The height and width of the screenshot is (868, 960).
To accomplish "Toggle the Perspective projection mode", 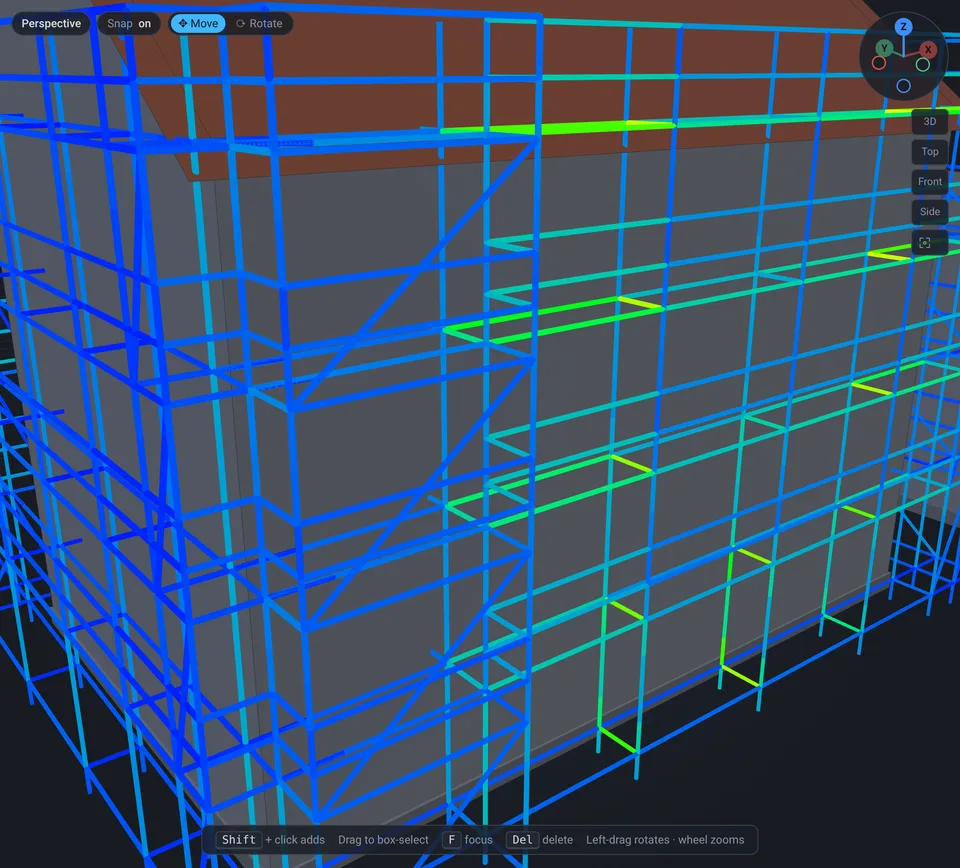I will [x=51, y=23].
